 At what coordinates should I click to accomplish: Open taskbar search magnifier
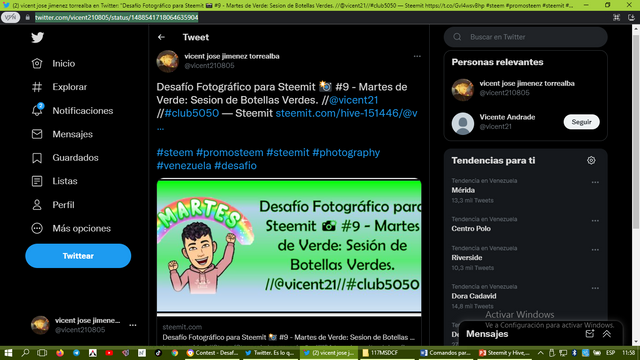25,353
